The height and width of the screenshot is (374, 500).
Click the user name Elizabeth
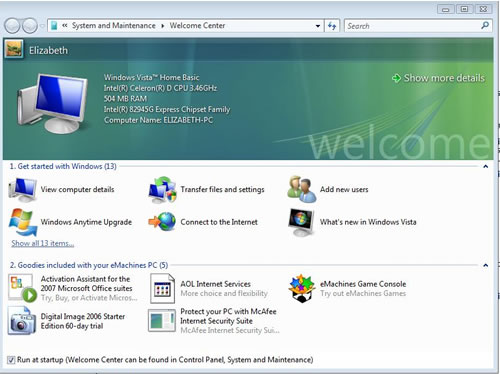pyautogui.click(x=48, y=50)
